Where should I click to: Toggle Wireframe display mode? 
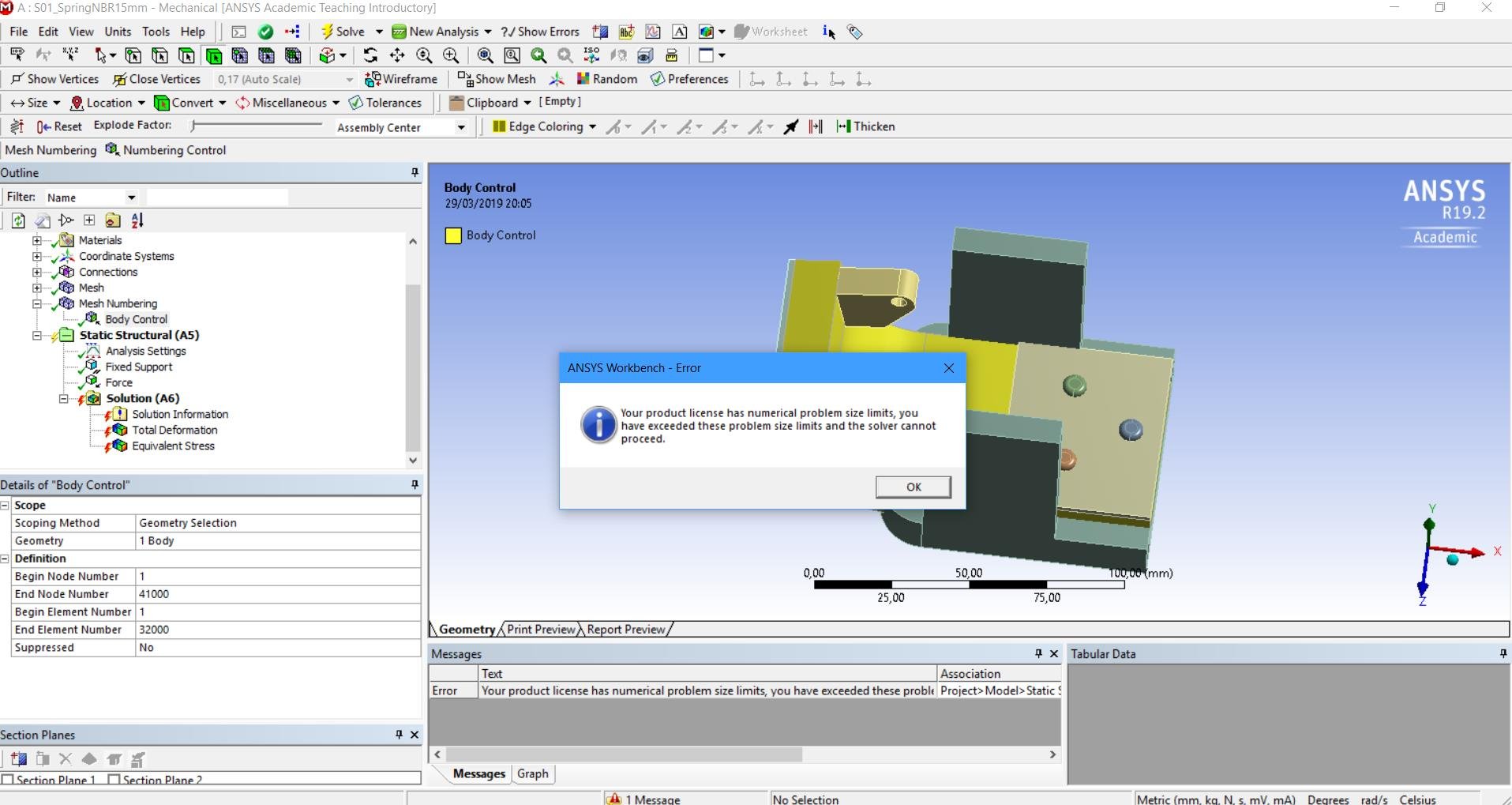401,79
